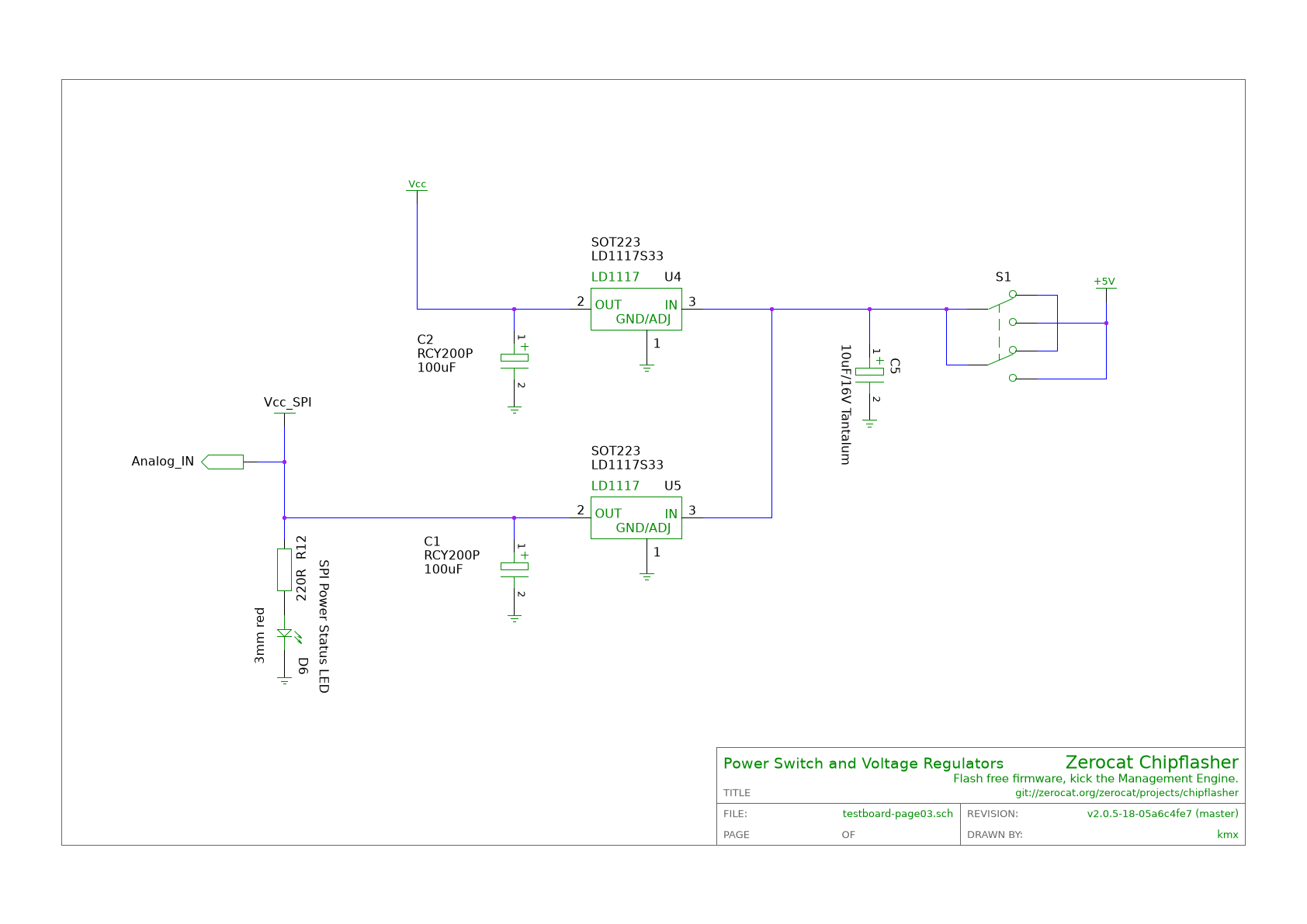This screenshot has width=1307, height=924.
Task: Select the junction dot beside +5V rail
Action: pos(1106,323)
